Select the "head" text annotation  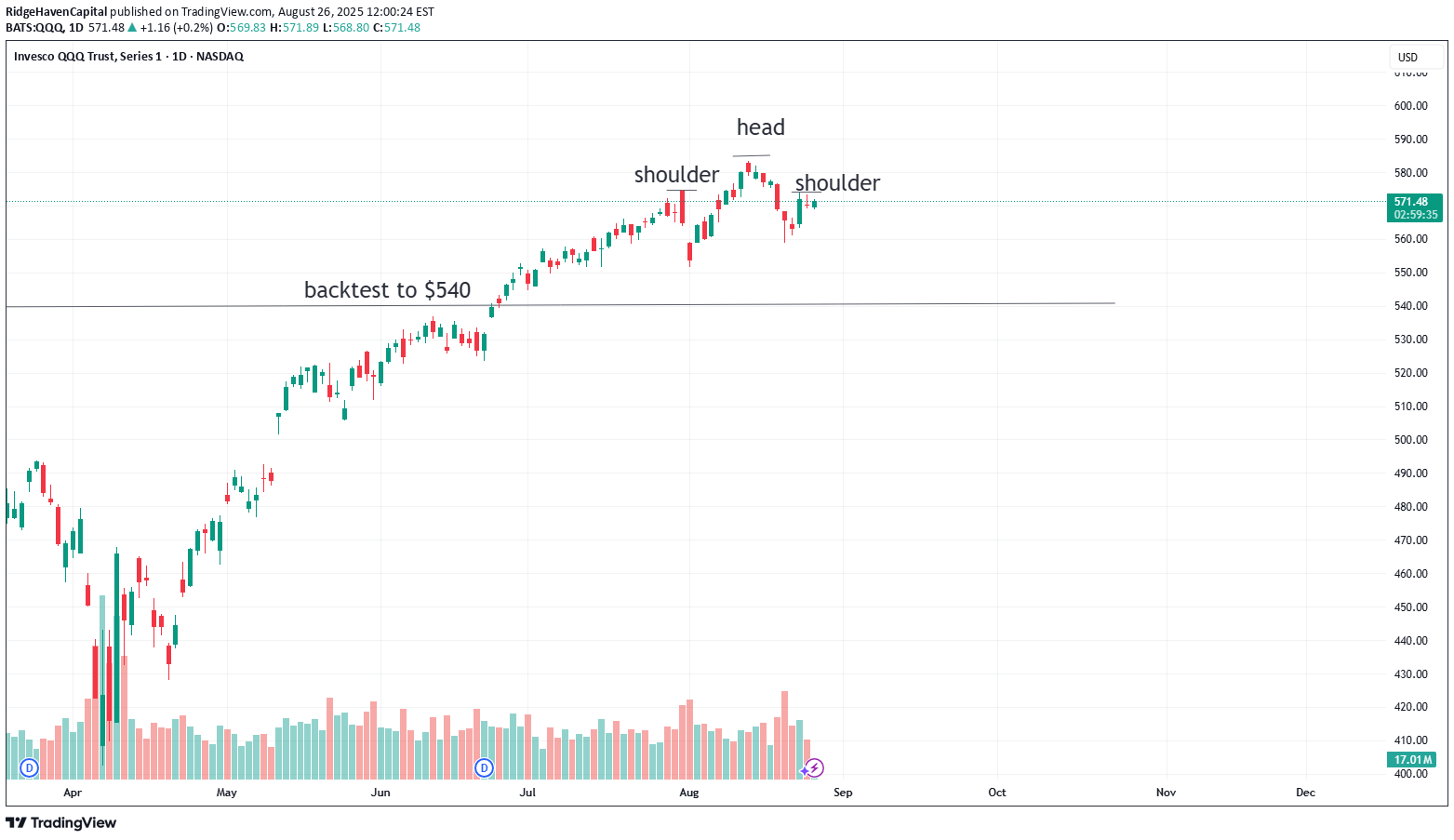(760, 127)
